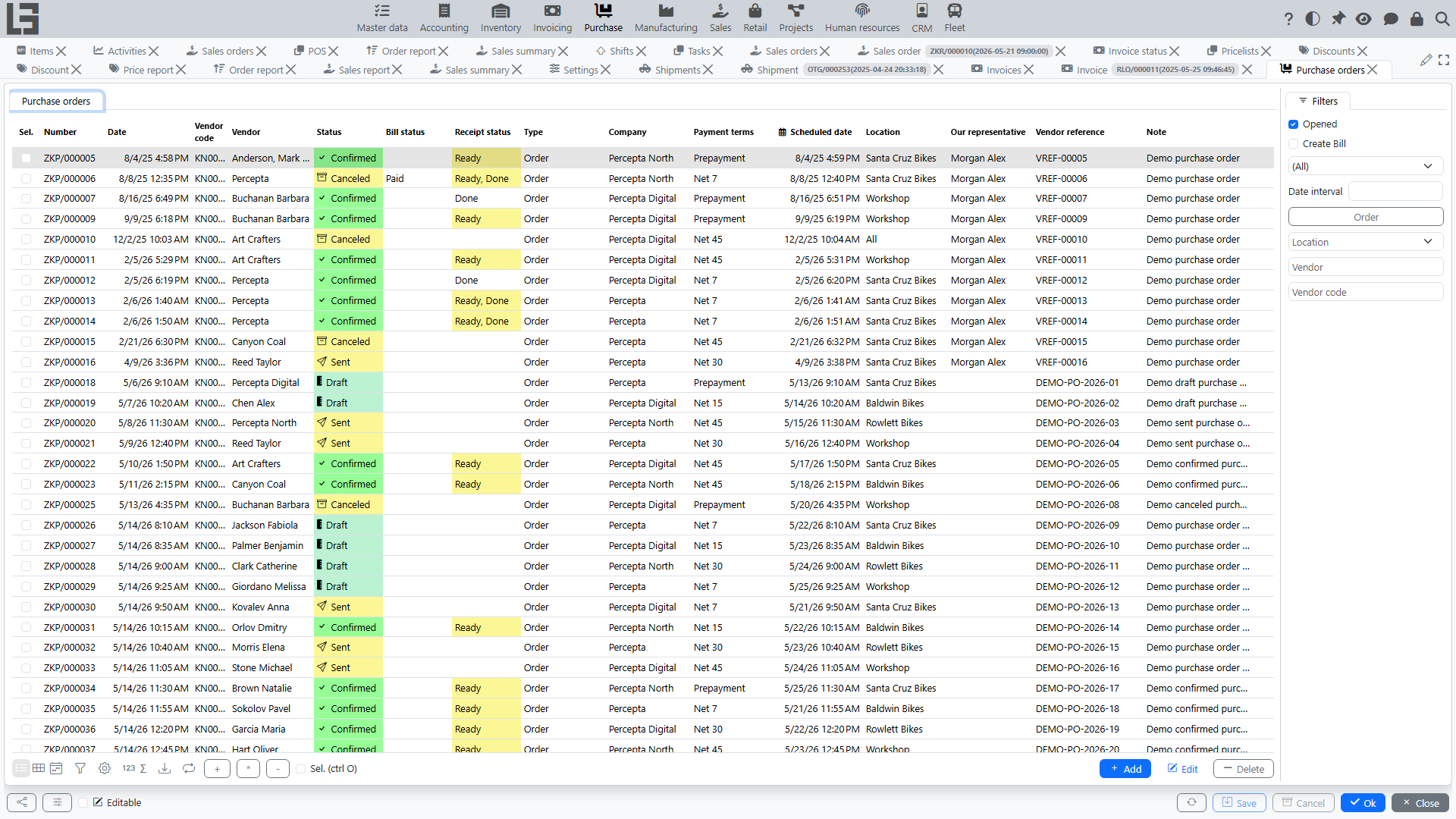This screenshot has width=1456, height=819.
Task: Click the Date interval input field
Action: coord(1395,192)
